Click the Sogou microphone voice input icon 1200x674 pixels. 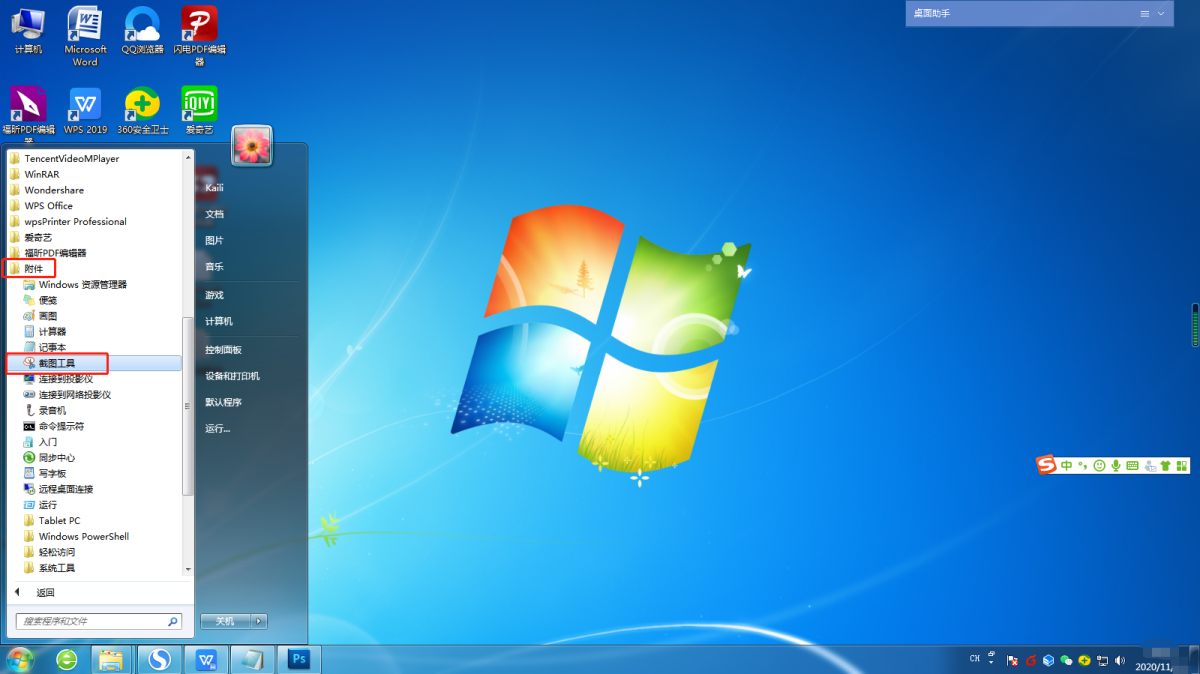click(x=1115, y=466)
